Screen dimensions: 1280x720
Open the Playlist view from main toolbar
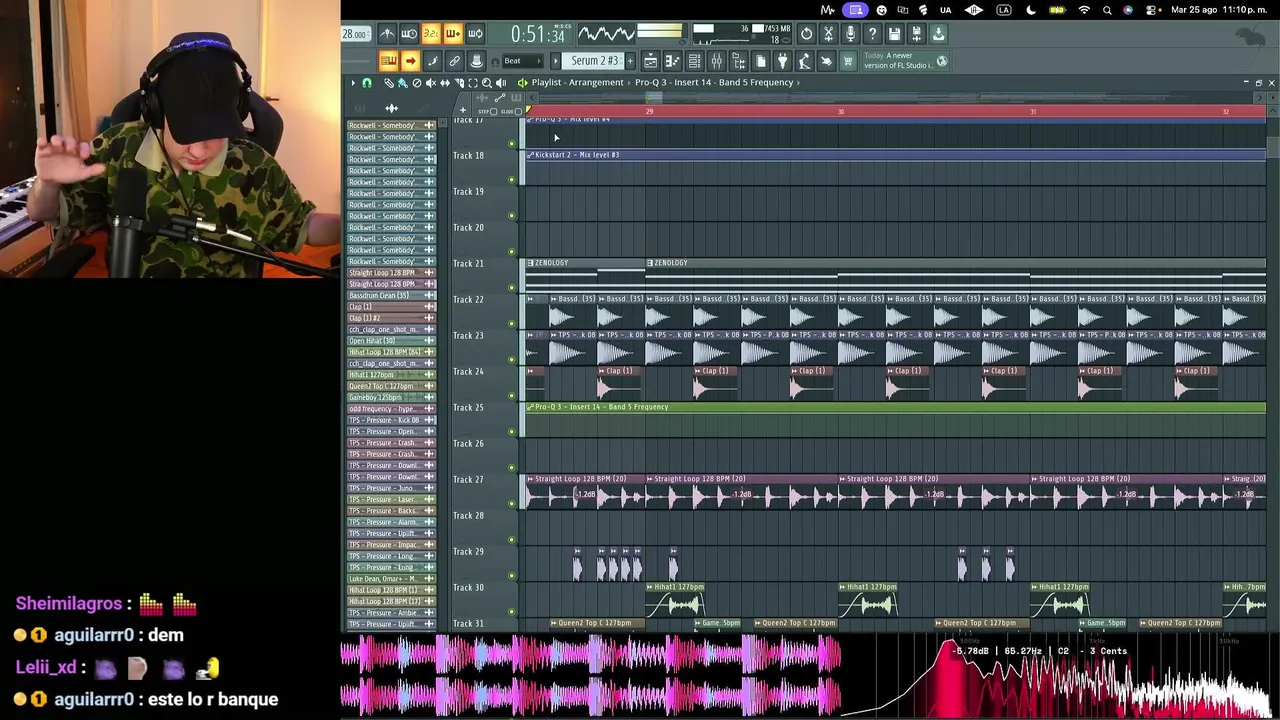tap(650, 61)
